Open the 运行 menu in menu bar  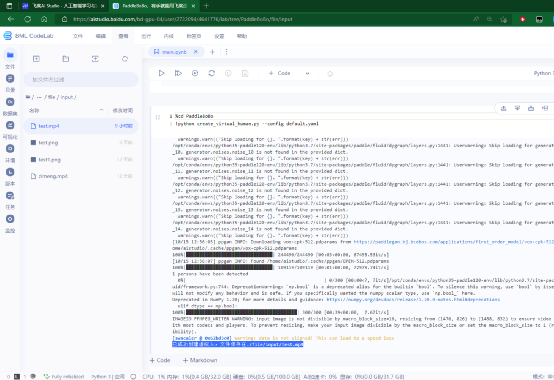point(146,36)
